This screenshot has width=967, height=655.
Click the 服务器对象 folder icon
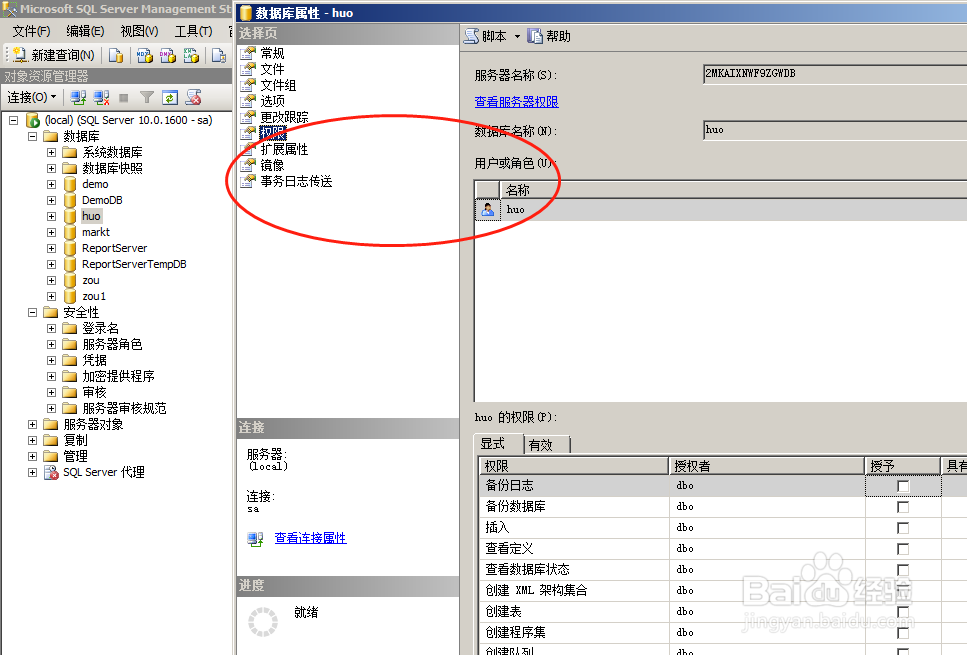(x=51, y=424)
